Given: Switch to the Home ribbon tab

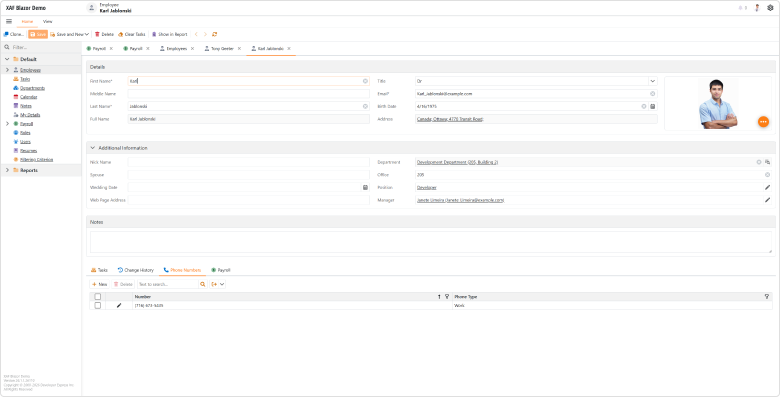Looking at the screenshot, I should pos(27,21).
